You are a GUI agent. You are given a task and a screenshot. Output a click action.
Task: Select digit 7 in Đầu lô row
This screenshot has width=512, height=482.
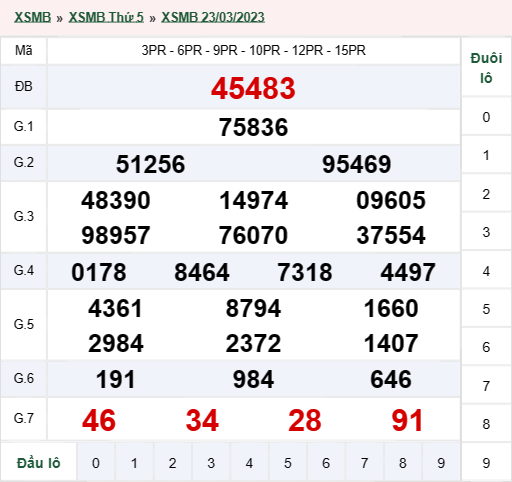pos(364,463)
